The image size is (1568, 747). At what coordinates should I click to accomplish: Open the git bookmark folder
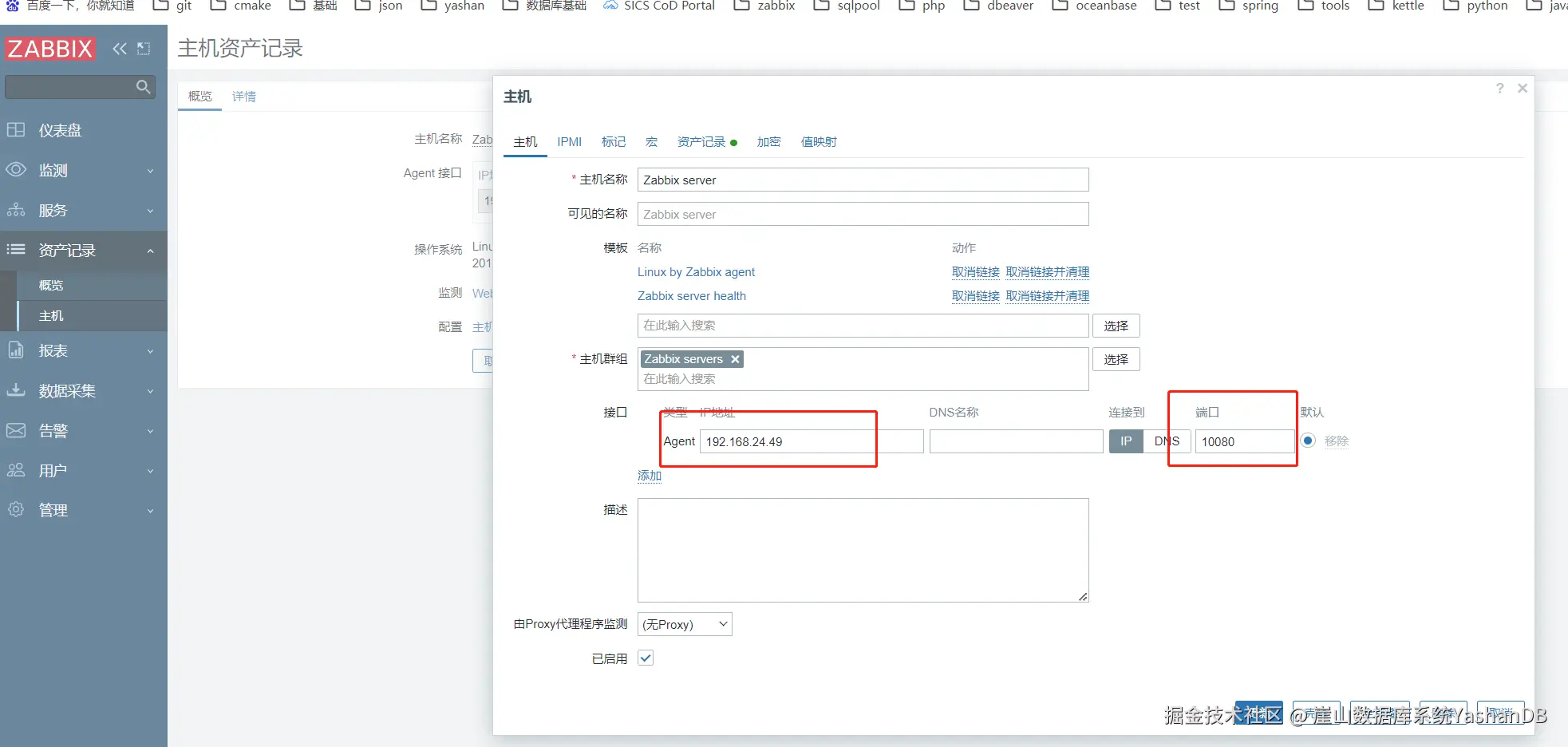pyautogui.click(x=172, y=6)
